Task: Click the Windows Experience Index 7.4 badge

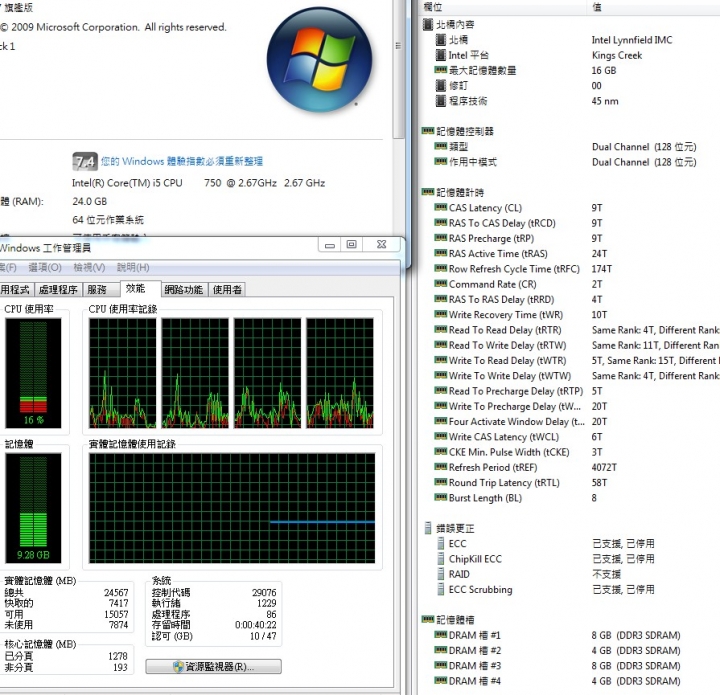Action: point(85,162)
